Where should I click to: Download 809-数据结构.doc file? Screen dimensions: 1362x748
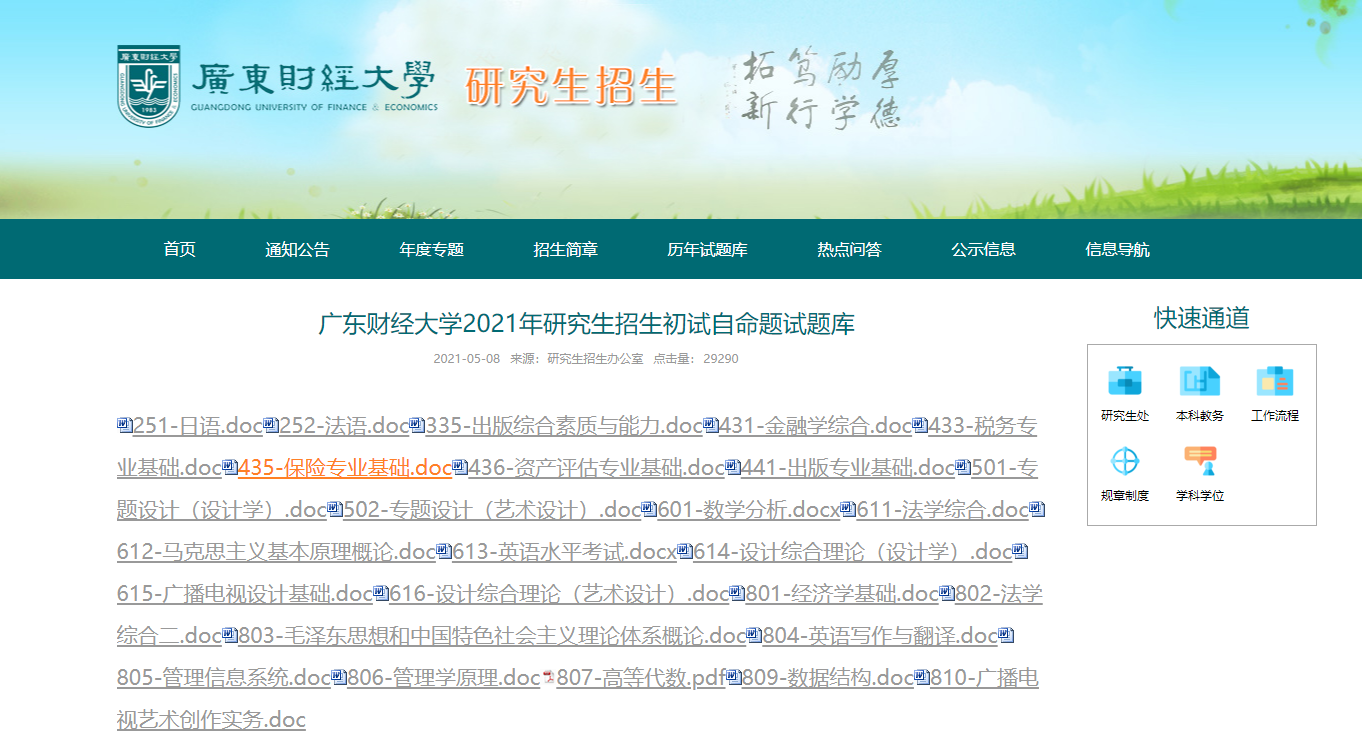click(x=827, y=678)
